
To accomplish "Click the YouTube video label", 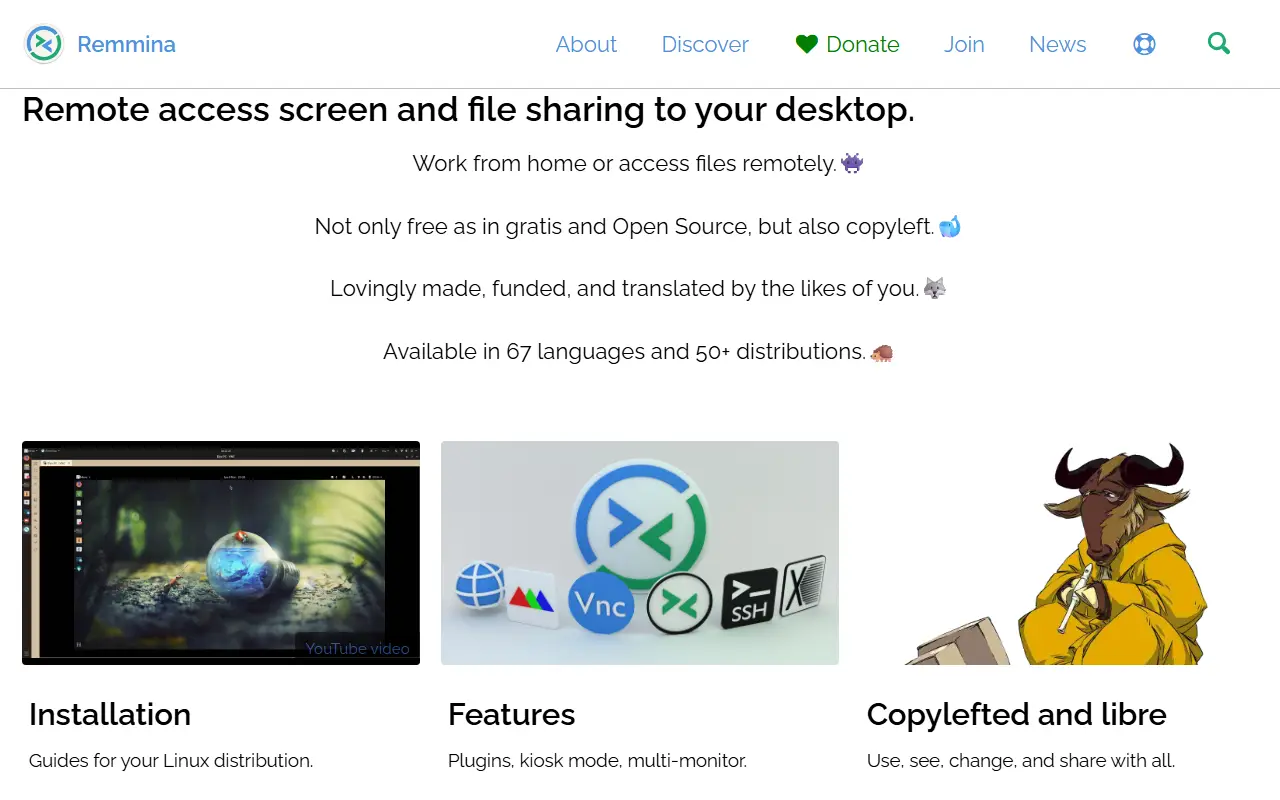I will point(357,649).
